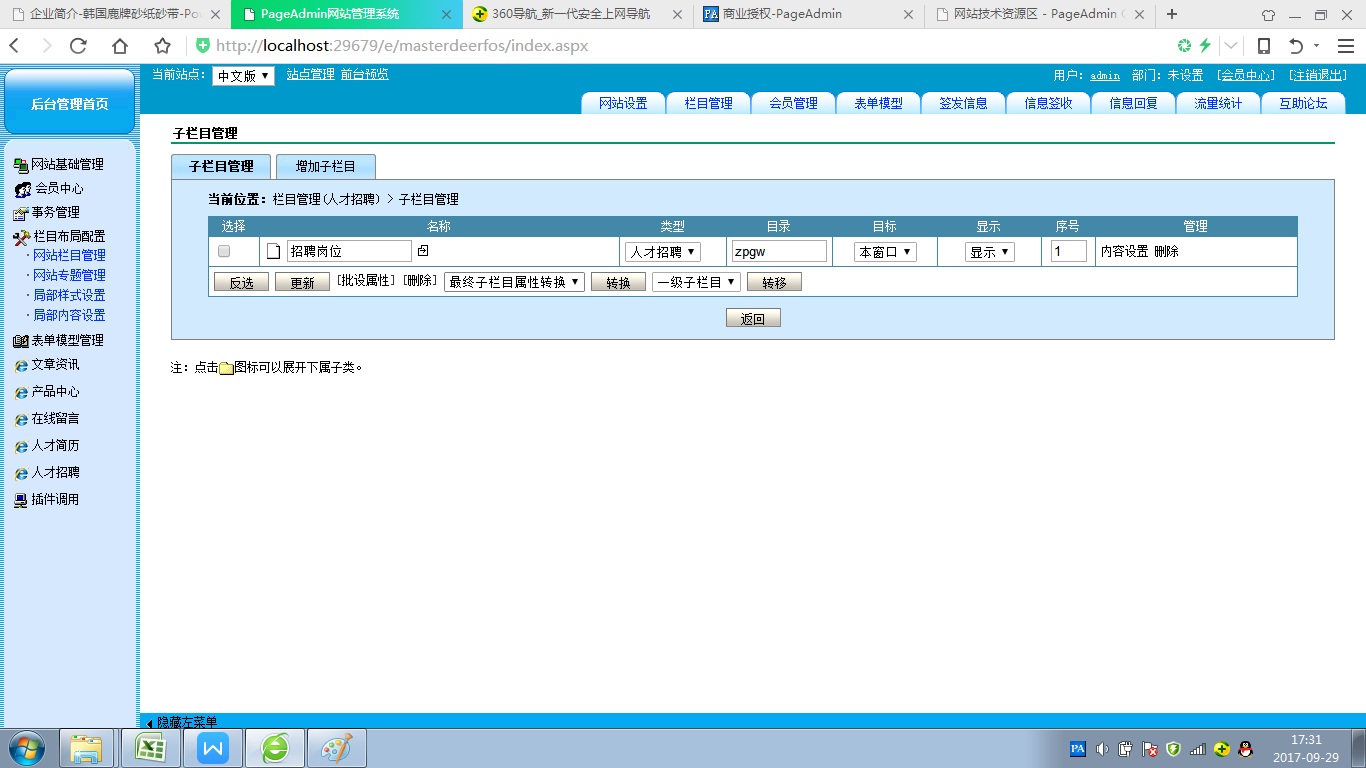Click the Windows Start button

coord(27,748)
